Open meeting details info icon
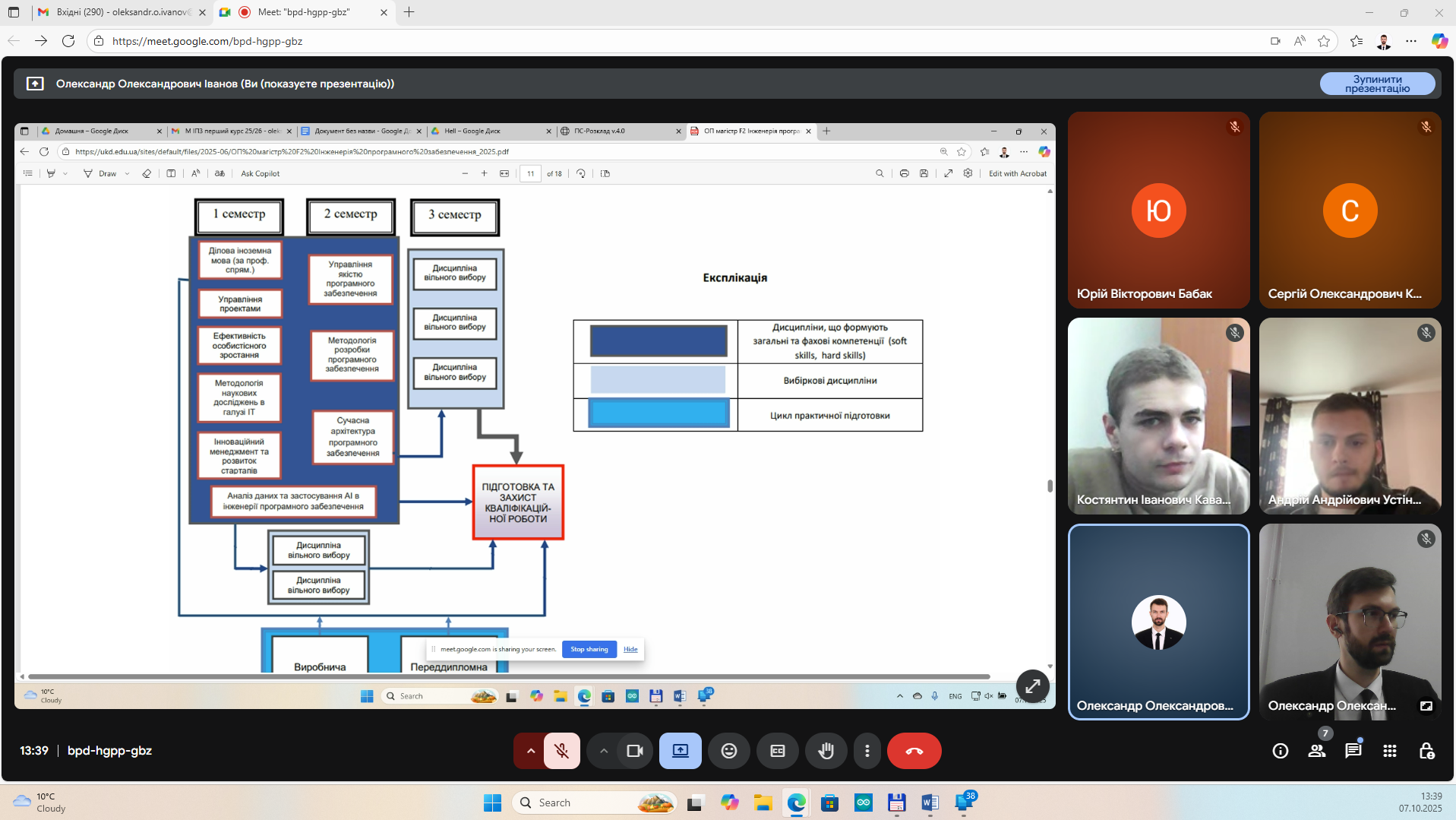Image resolution: width=1456 pixels, height=820 pixels. coord(1281,751)
